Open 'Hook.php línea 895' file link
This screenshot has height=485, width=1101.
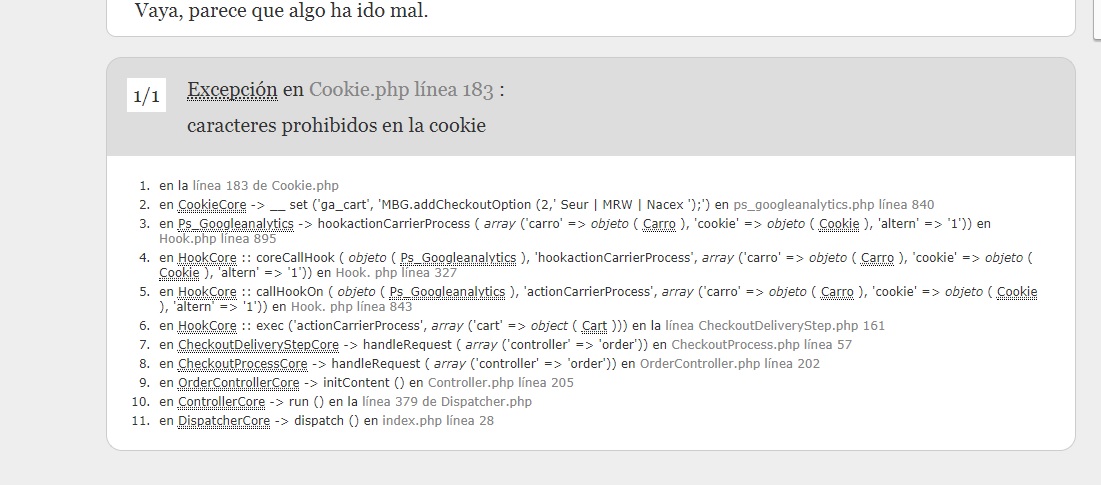[x=218, y=239]
